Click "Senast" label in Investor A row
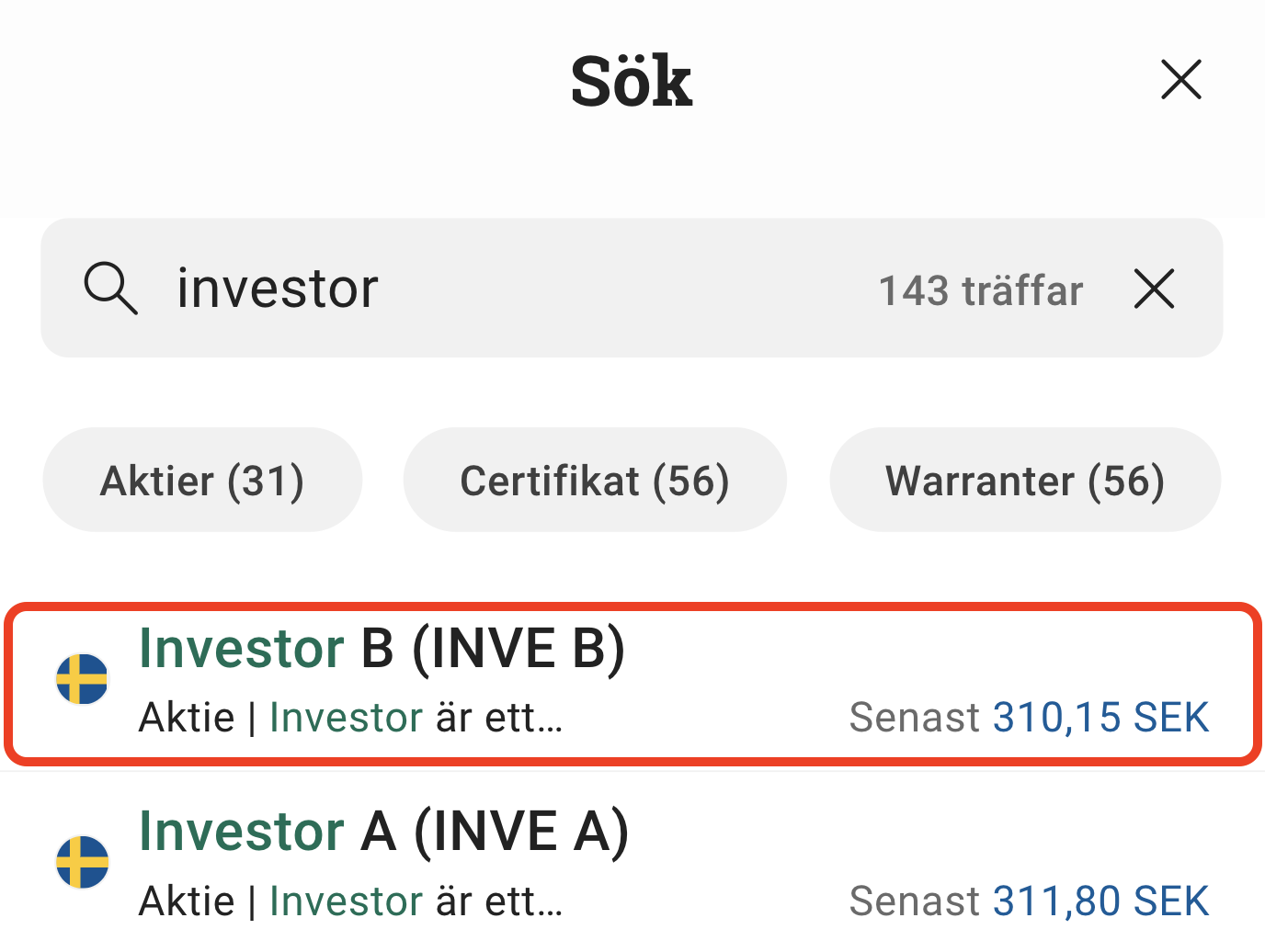The image size is (1265, 952). click(915, 901)
